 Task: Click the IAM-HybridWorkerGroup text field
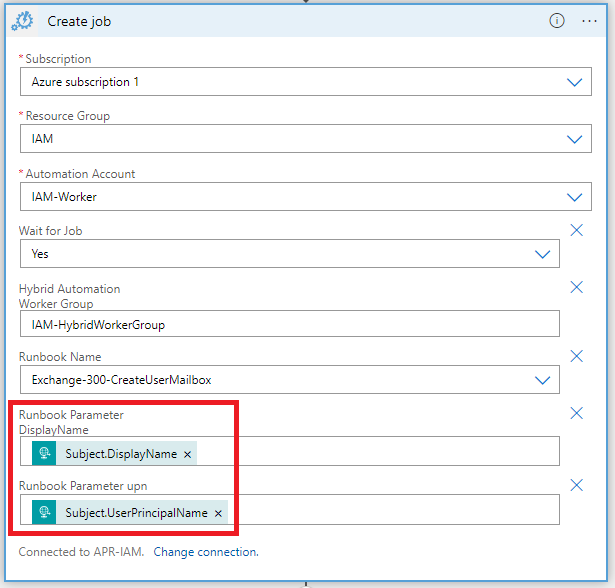click(x=289, y=324)
